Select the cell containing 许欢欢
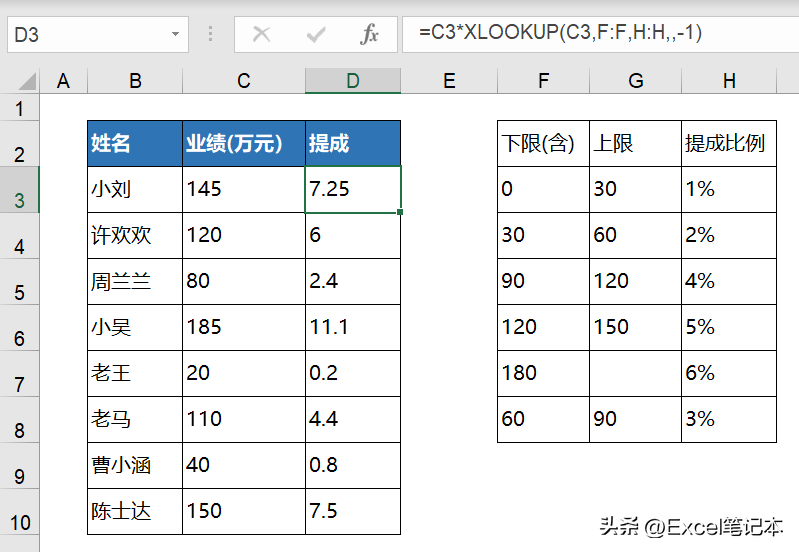Image resolution: width=799 pixels, height=552 pixels. point(135,236)
